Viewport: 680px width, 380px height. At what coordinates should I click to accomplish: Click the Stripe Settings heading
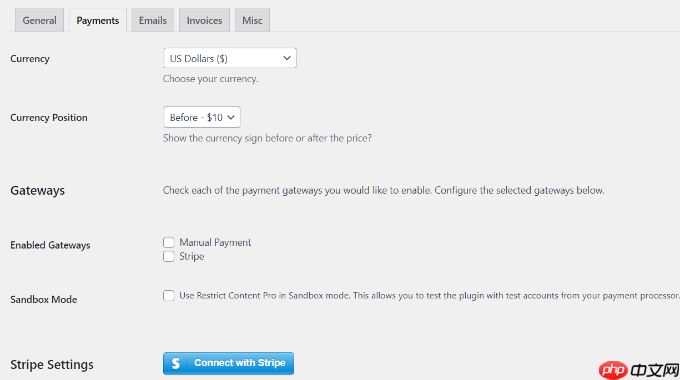[52, 365]
